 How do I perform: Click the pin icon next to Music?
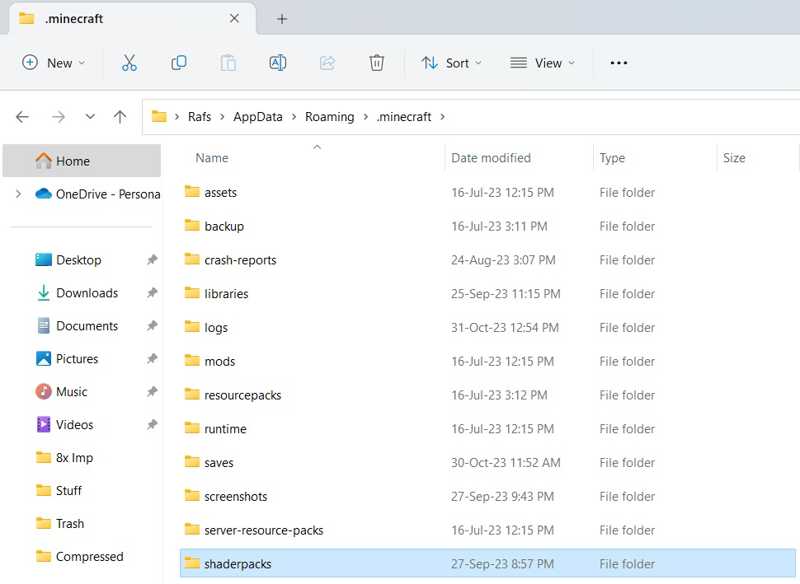152,392
